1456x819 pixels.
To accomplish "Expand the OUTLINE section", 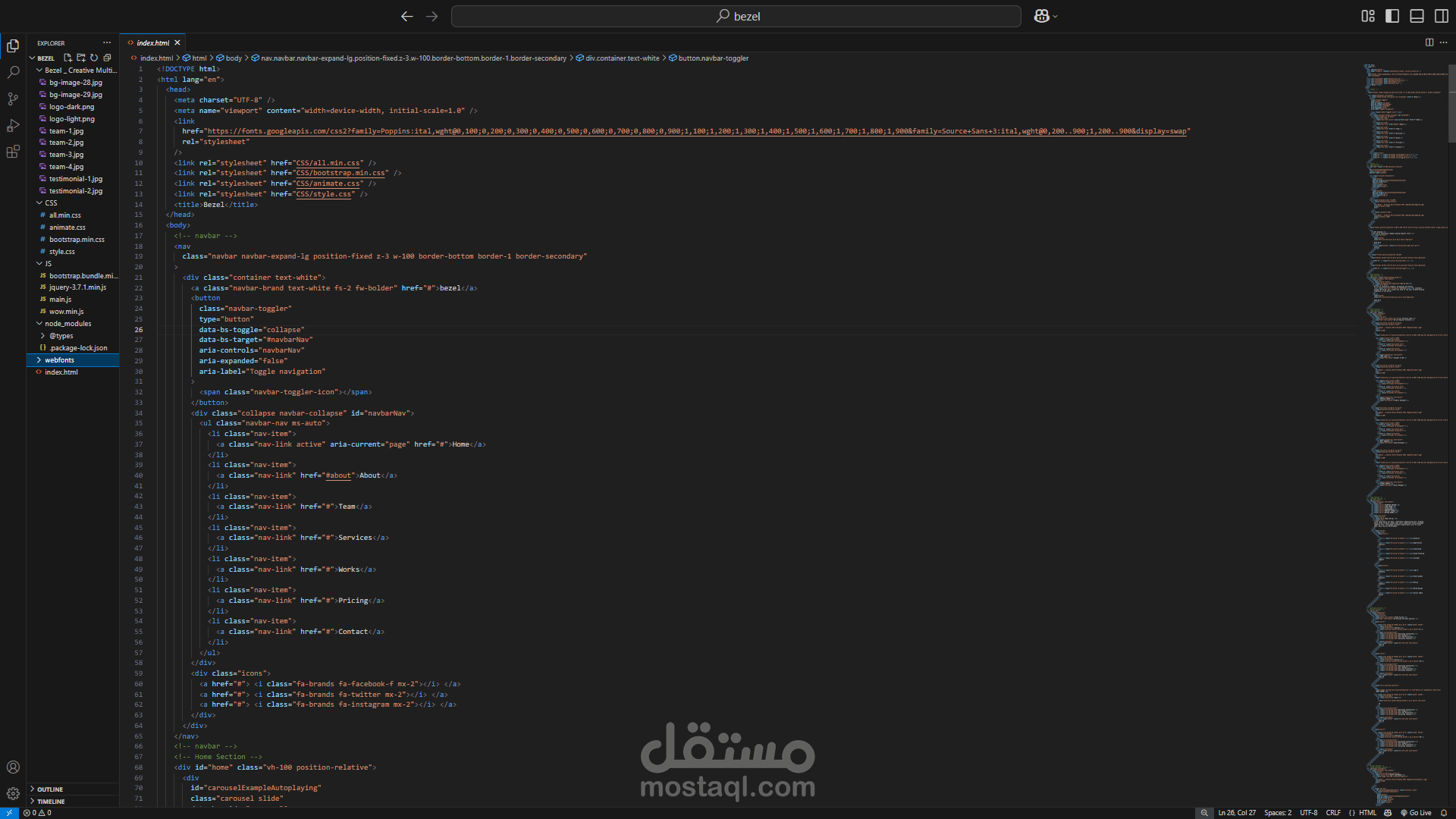I will [50, 789].
